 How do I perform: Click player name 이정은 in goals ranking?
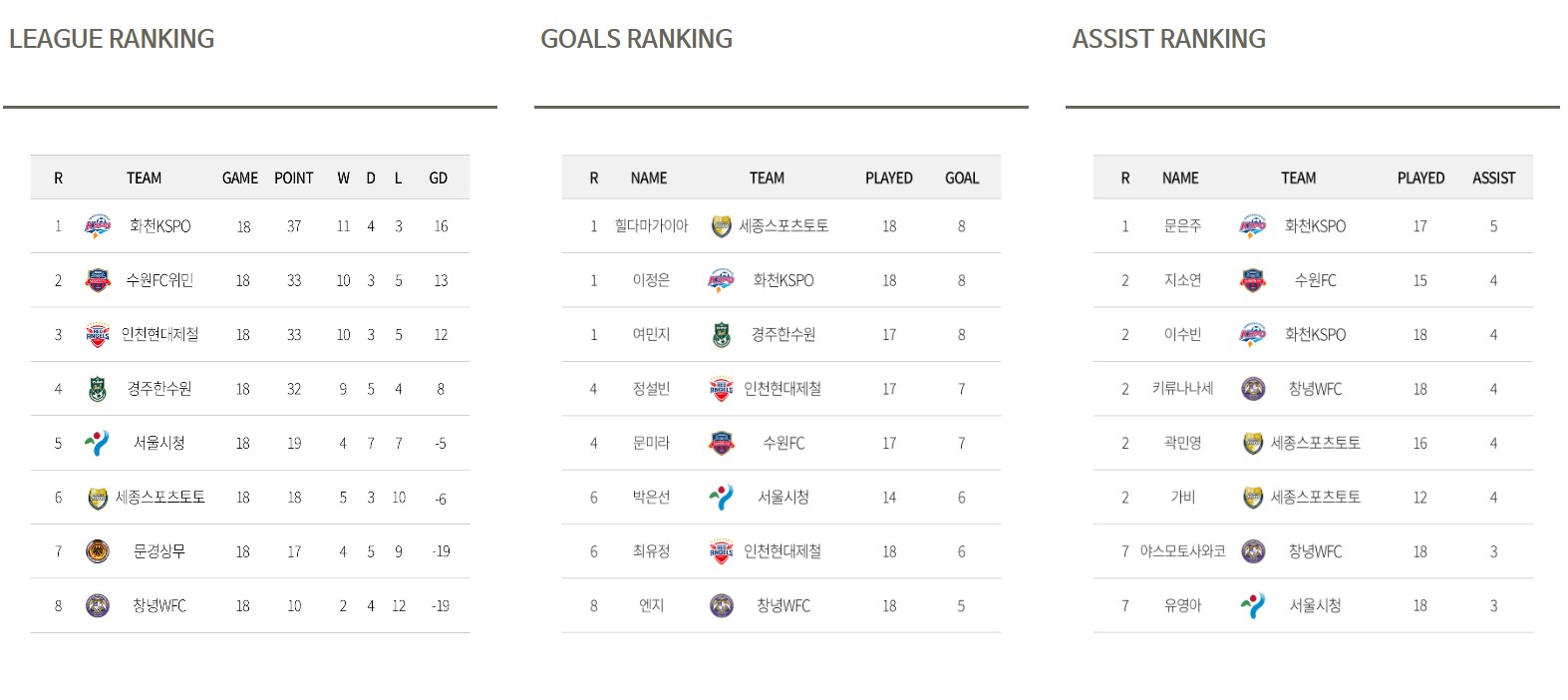coord(651,280)
